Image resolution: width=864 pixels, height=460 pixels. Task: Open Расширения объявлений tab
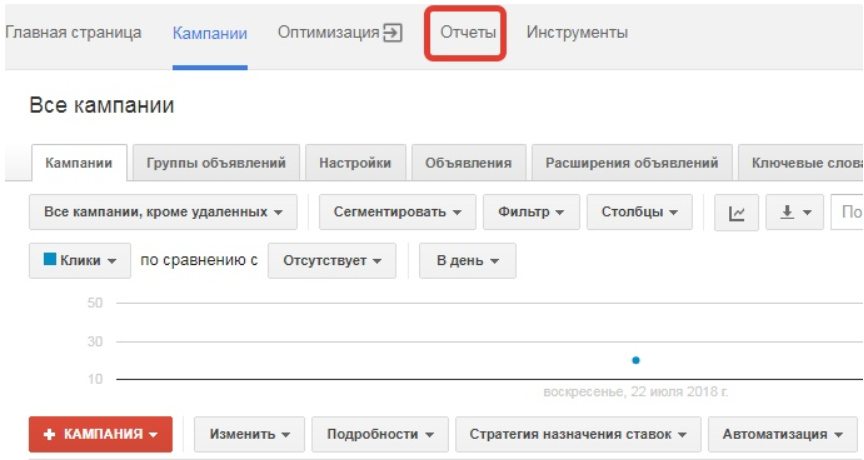(x=632, y=163)
